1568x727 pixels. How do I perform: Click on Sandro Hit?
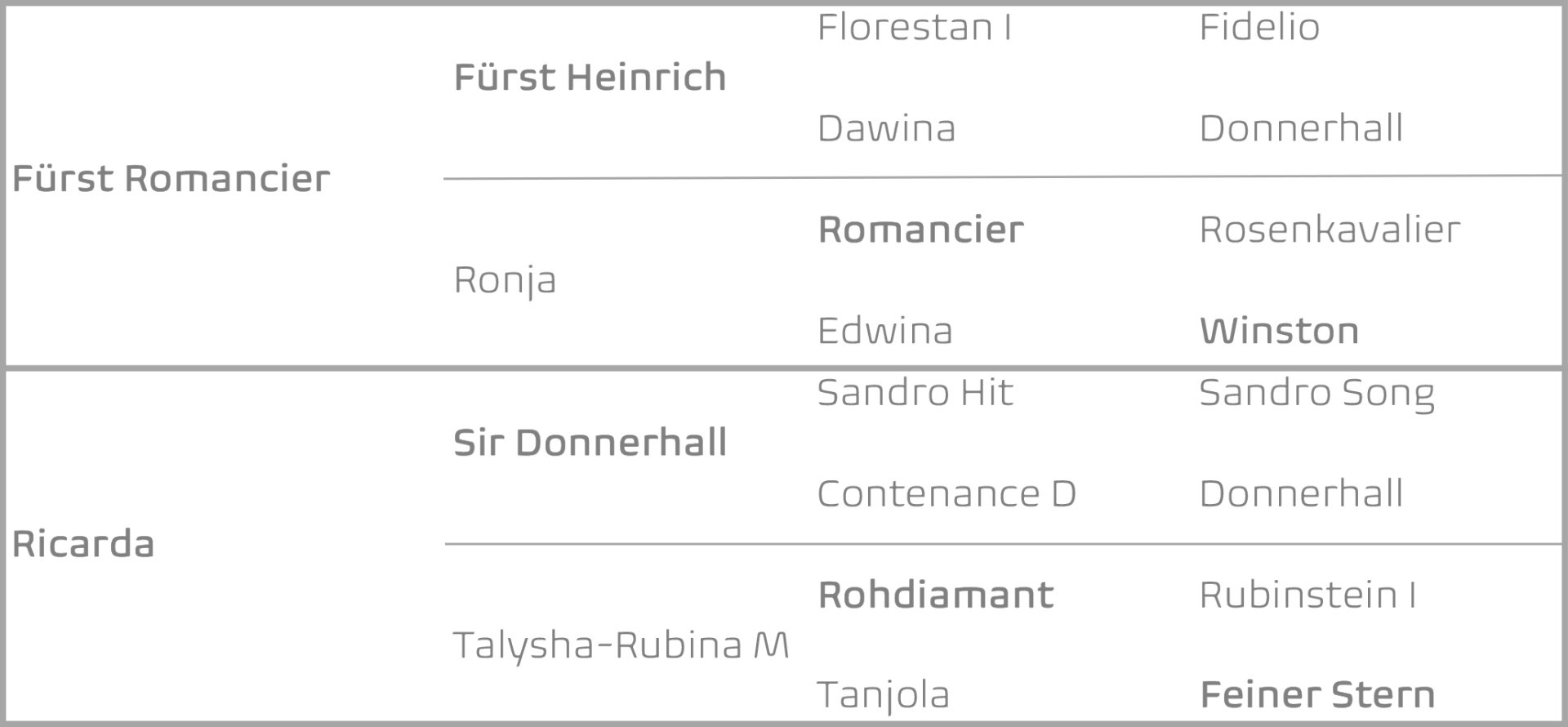(x=915, y=393)
